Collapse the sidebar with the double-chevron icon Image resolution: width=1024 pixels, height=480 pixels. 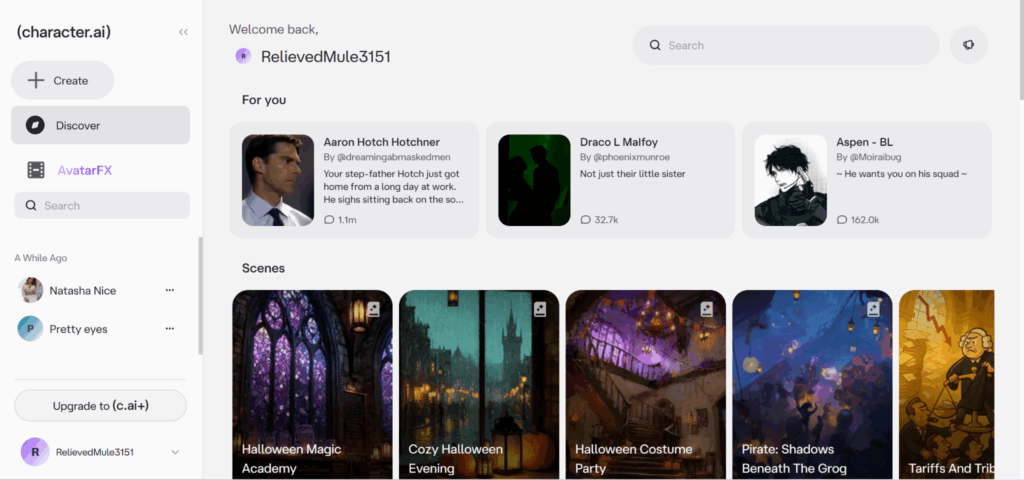[x=183, y=32]
